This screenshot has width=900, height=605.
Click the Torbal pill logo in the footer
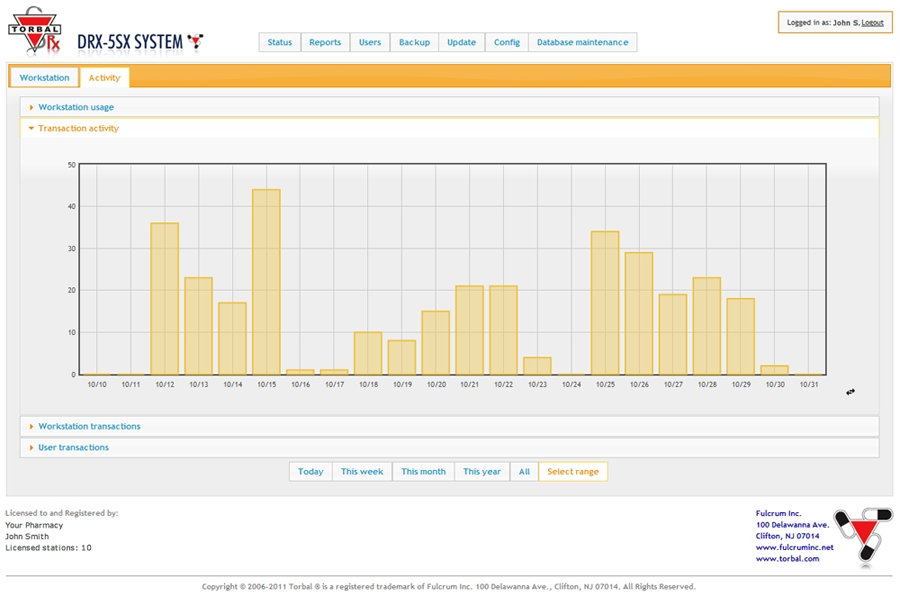[x=863, y=536]
